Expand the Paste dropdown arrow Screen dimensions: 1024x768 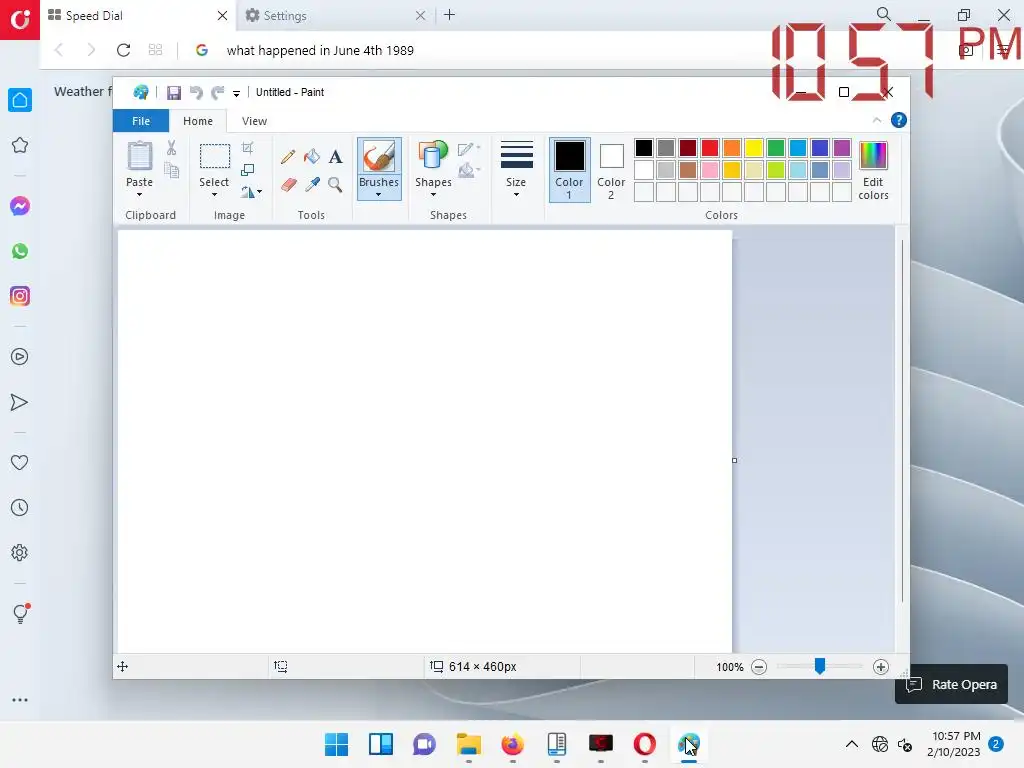pos(139,195)
